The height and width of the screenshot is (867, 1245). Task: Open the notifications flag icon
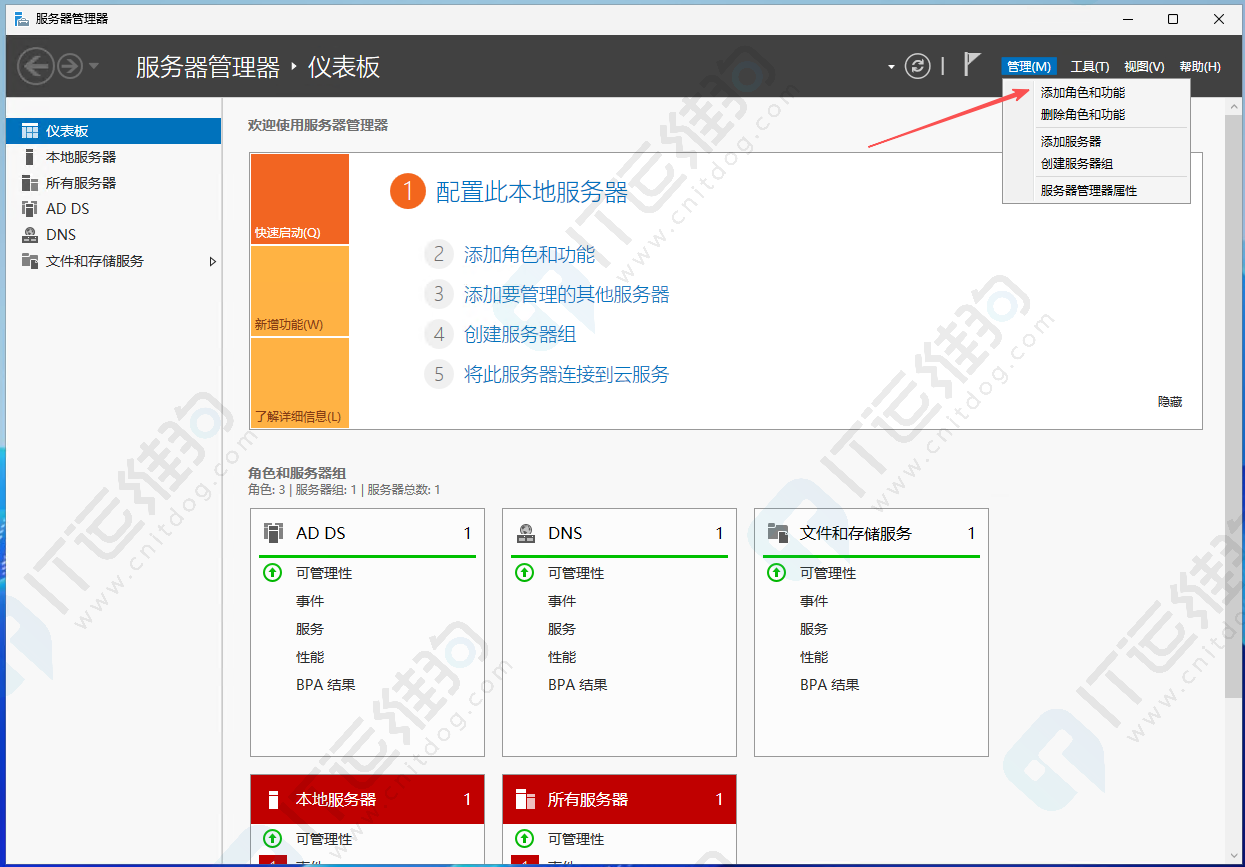pyautogui.click(x=971, y=65)
